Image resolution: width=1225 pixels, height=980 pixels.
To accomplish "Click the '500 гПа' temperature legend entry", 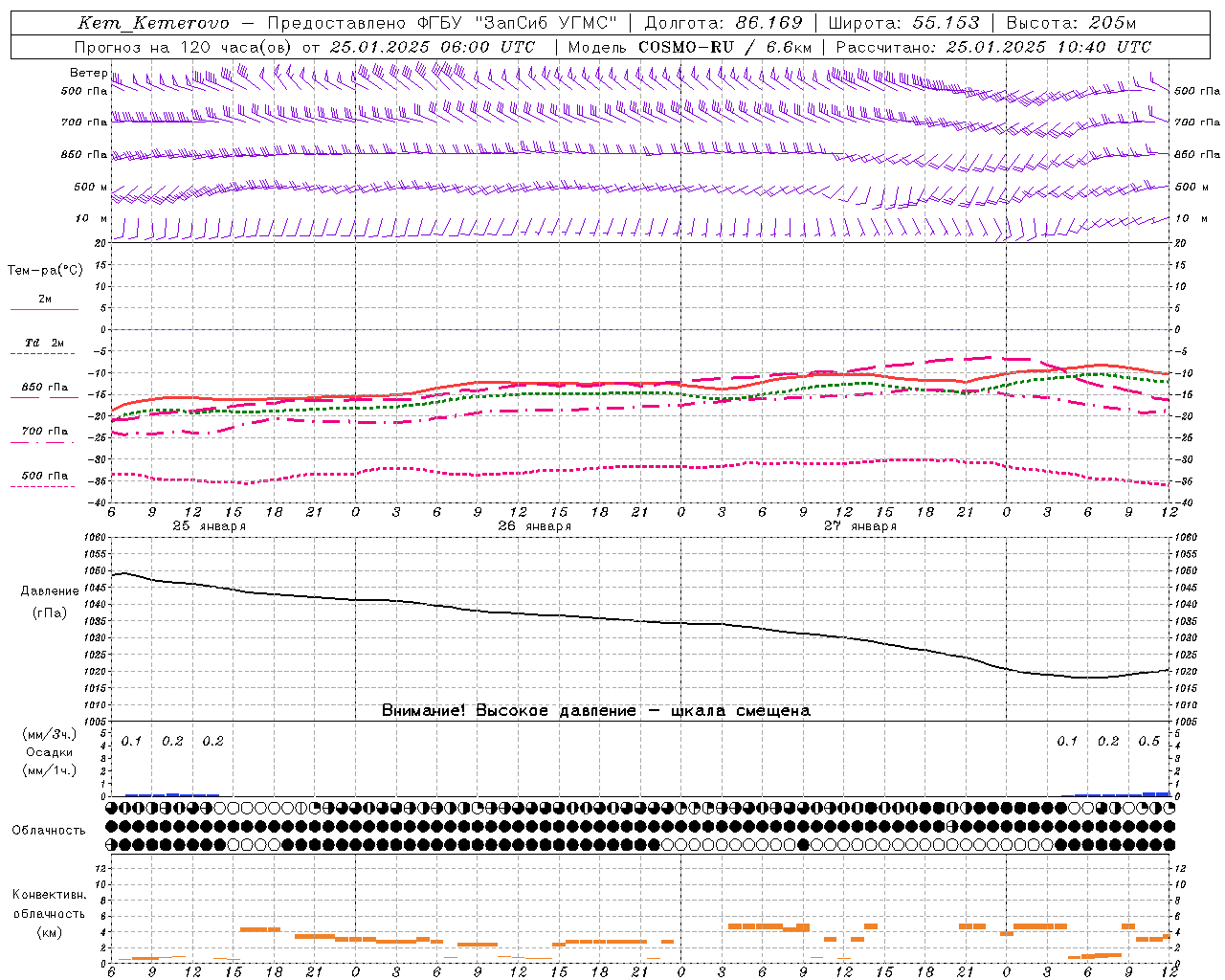I will click(x=45, y=476).
